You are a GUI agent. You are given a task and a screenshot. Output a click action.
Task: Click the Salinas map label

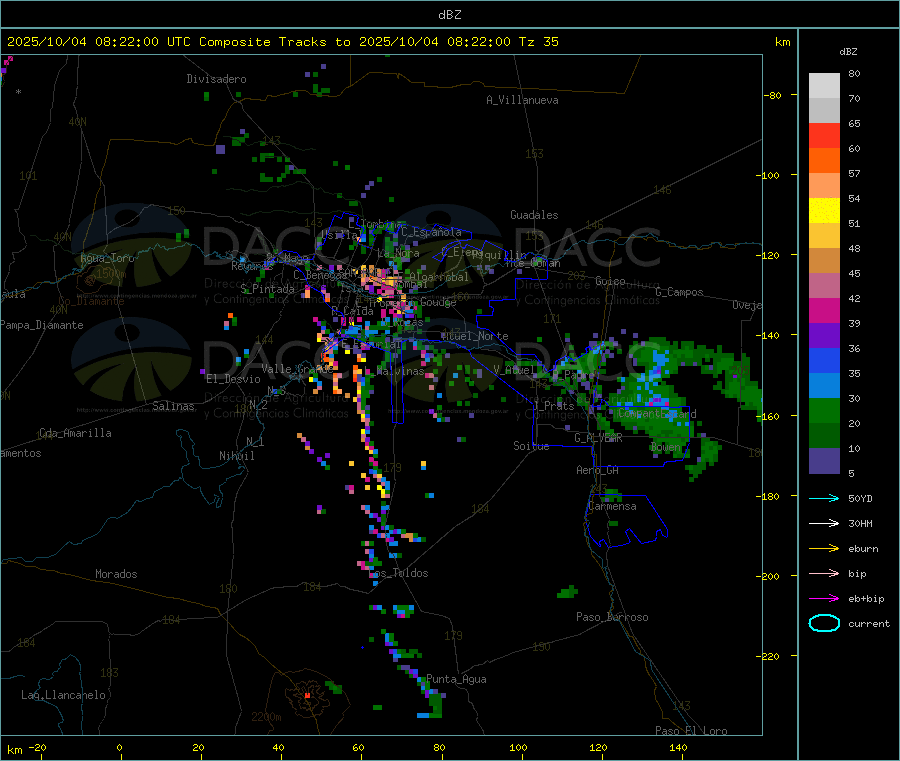[x=173, y=406]
